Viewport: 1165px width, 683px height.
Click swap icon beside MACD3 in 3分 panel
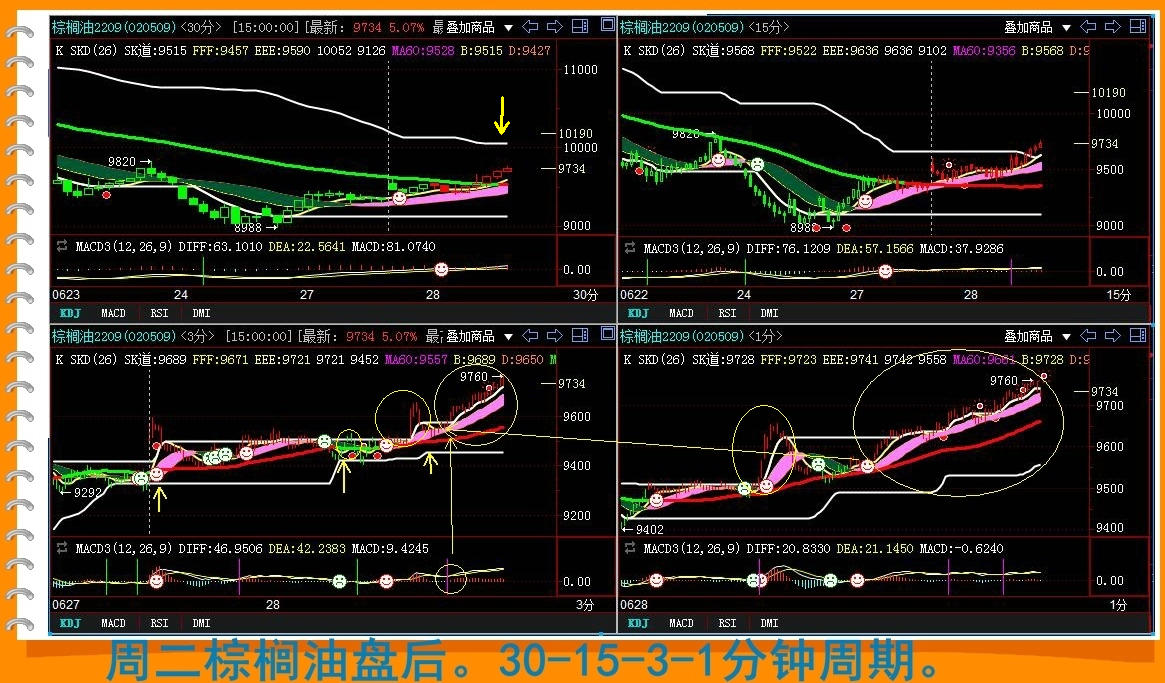click(62, 548)
